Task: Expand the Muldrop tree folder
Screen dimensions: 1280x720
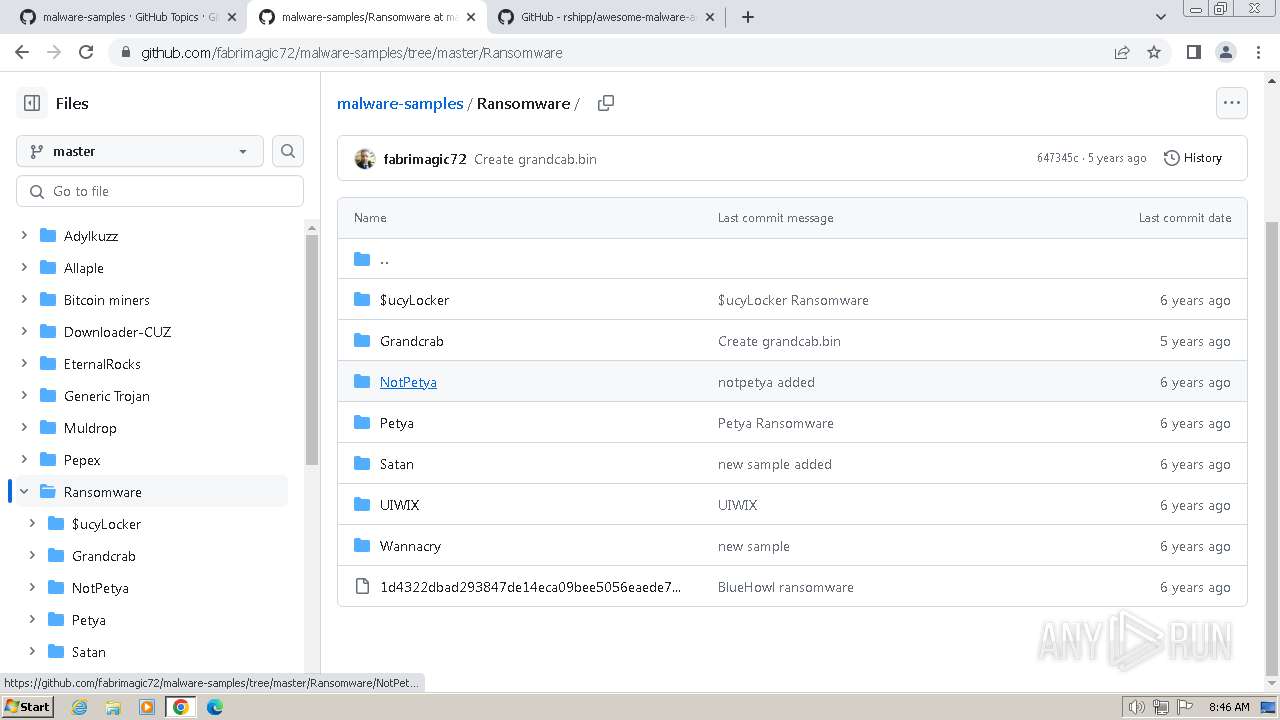Action: 24,428
